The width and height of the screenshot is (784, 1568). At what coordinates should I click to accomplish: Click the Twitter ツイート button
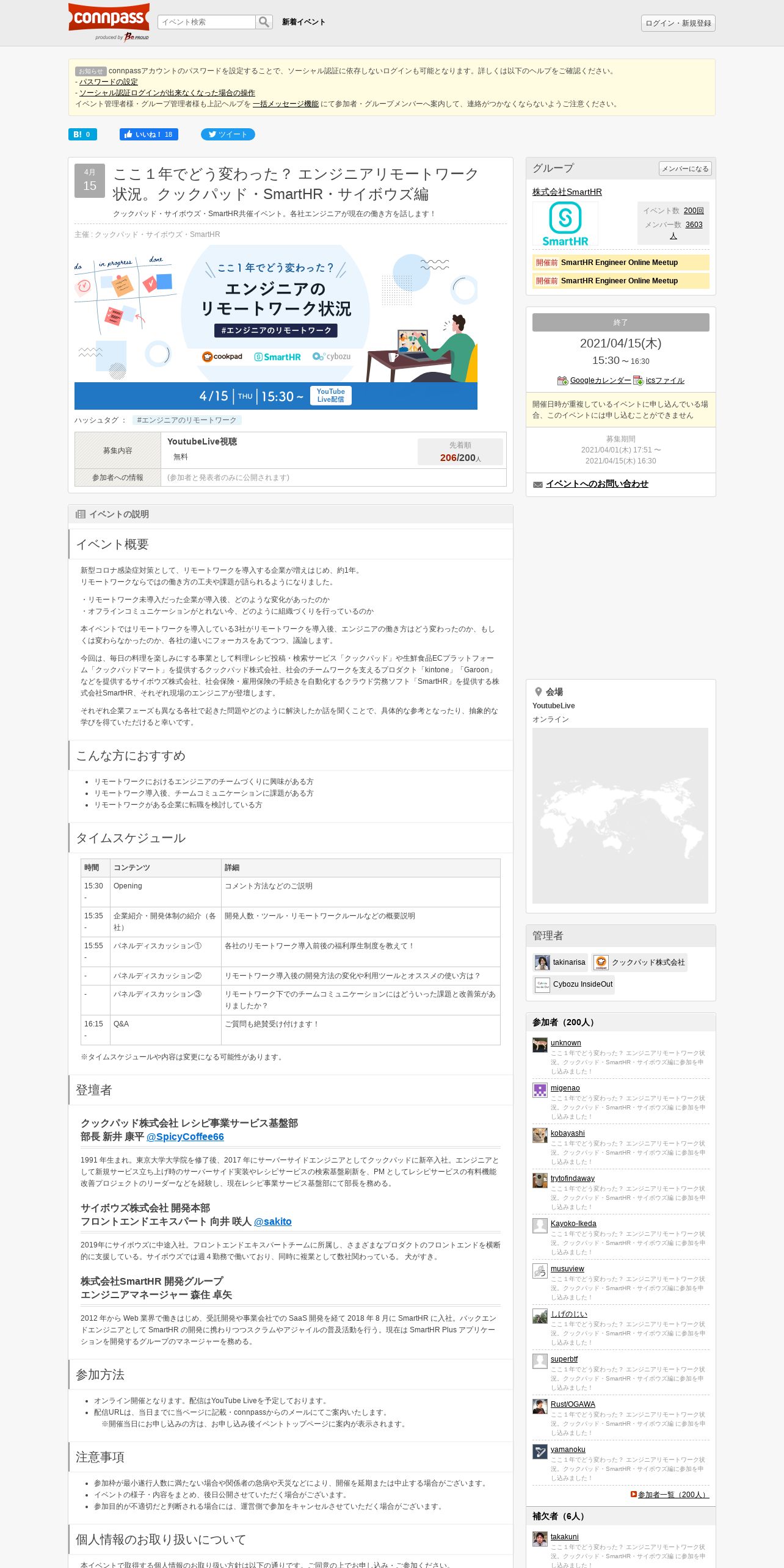point(228,134)
